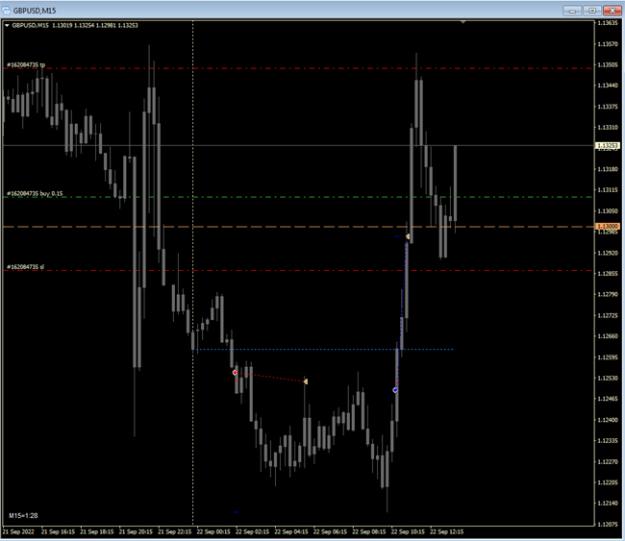The width and height of the screenshot is (625, 541).
Task: Click the 1.12075 price scale value
Action: pos(608,524)
